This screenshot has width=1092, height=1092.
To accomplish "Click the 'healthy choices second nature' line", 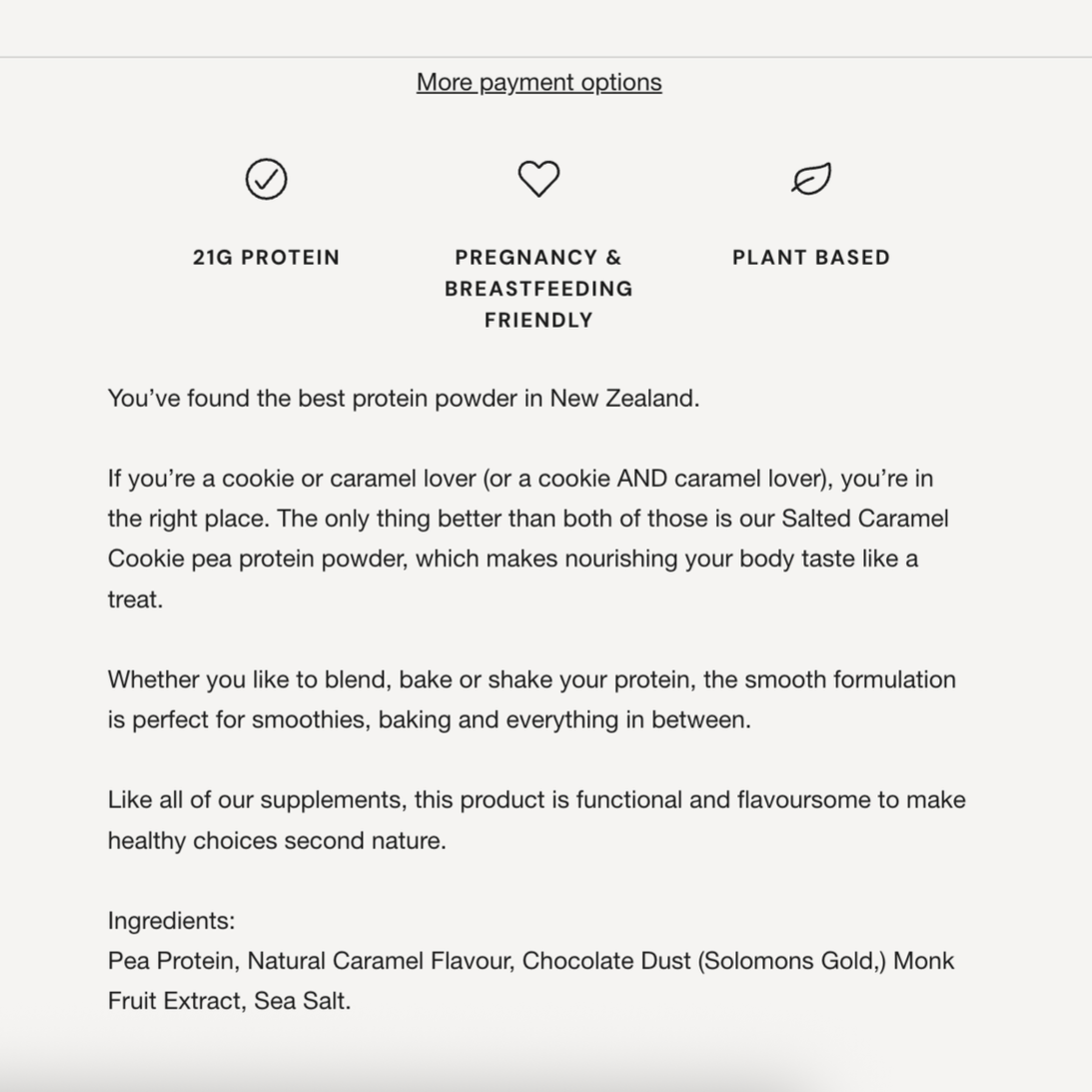I will point(277,840).
